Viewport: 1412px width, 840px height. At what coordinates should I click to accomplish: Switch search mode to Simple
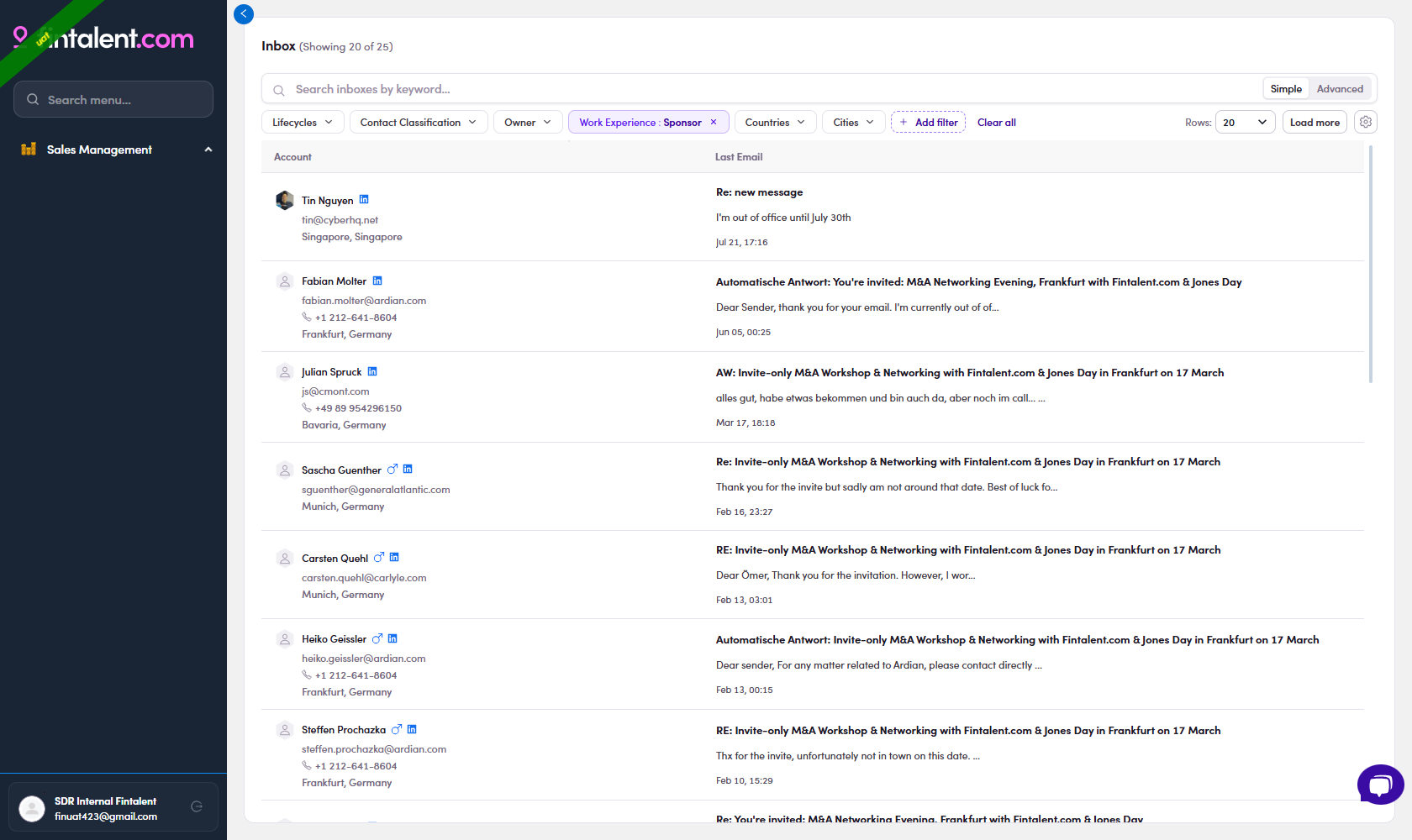click(x=1286, y=88)
